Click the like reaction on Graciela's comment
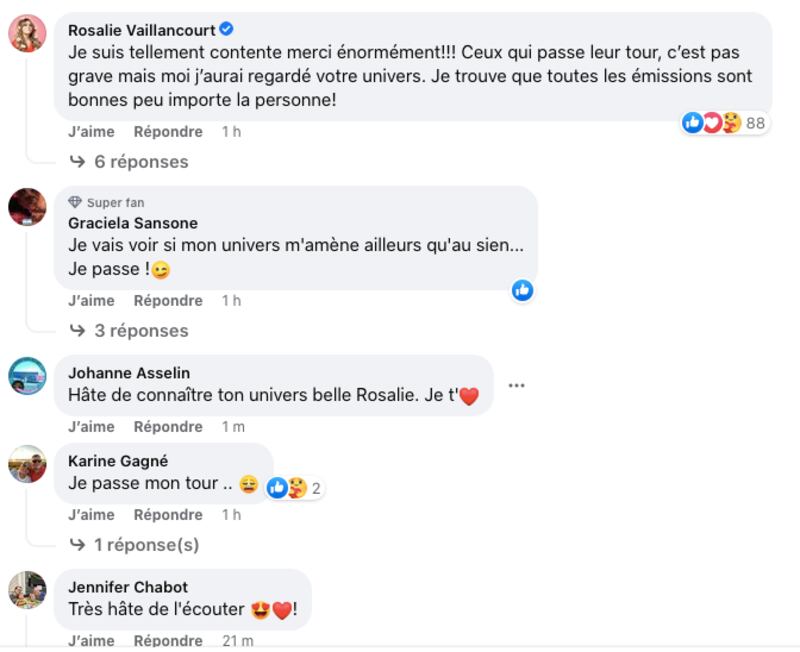Image resolution: width=800 pixels, height=652 pixels. [522, 290]
